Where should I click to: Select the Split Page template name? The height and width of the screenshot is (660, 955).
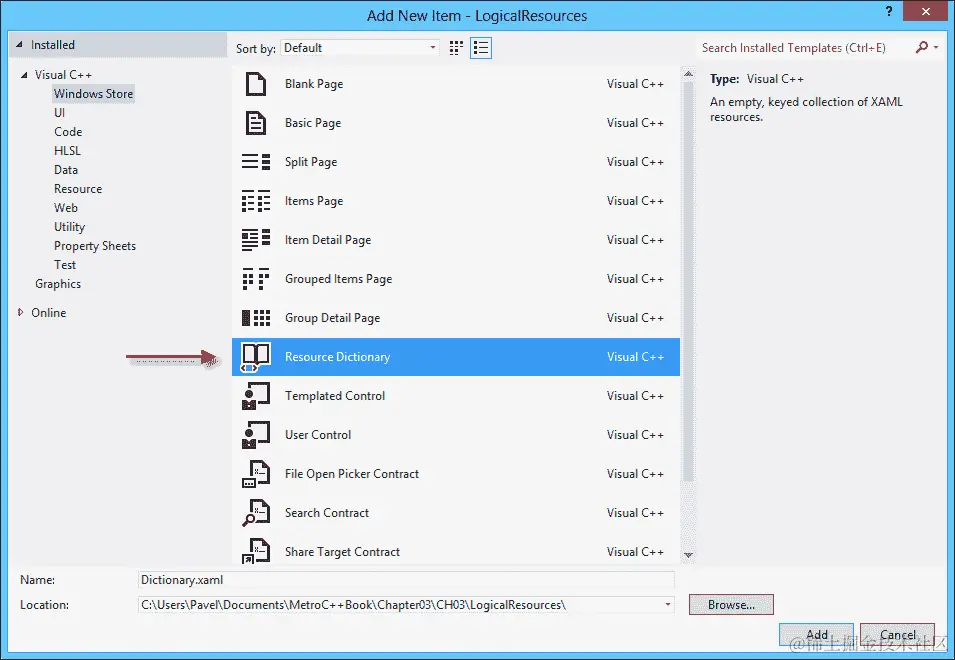[311, 162]
